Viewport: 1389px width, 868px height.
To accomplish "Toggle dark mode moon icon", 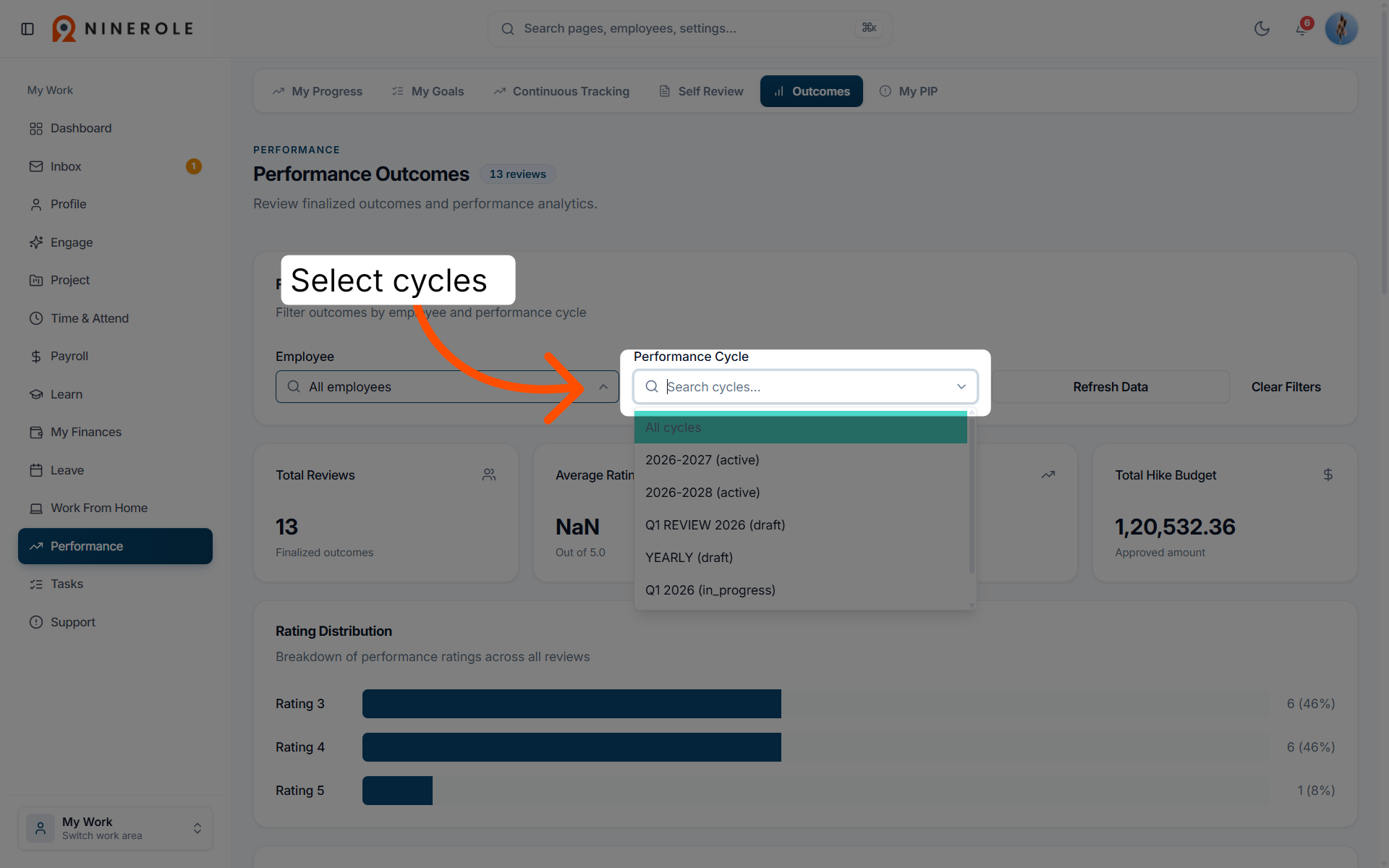I will pos(1262,29).
